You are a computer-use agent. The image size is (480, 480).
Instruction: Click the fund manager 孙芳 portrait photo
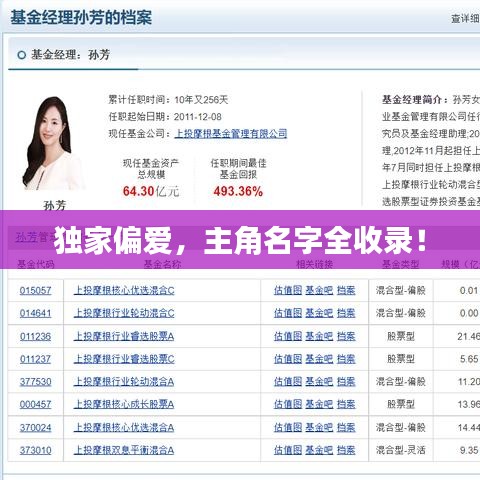coord(53,143)
